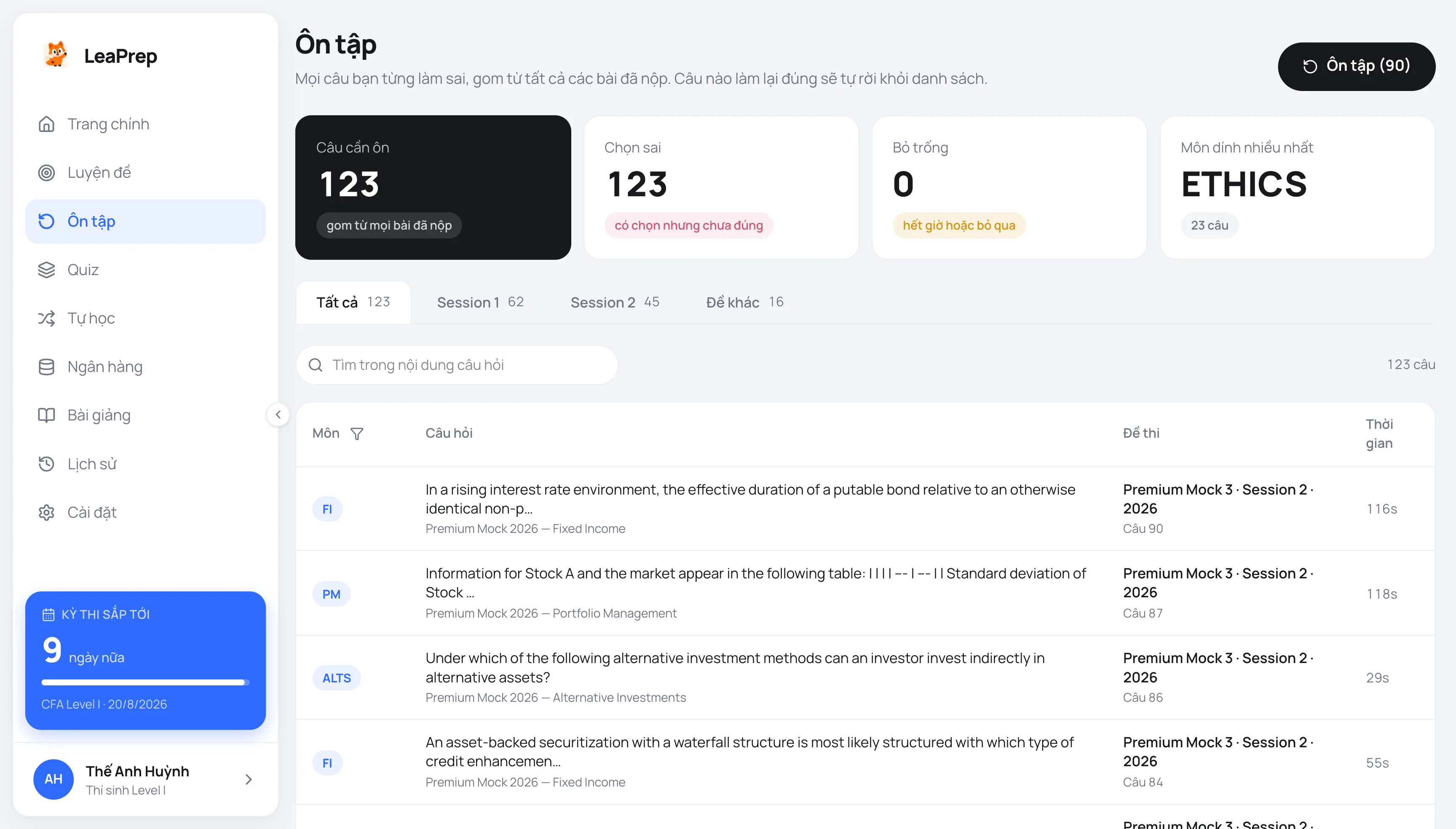Switch to the Đề khác tab
The image size is (1456, 829).
pyautogui.click(x=745, y=302)
